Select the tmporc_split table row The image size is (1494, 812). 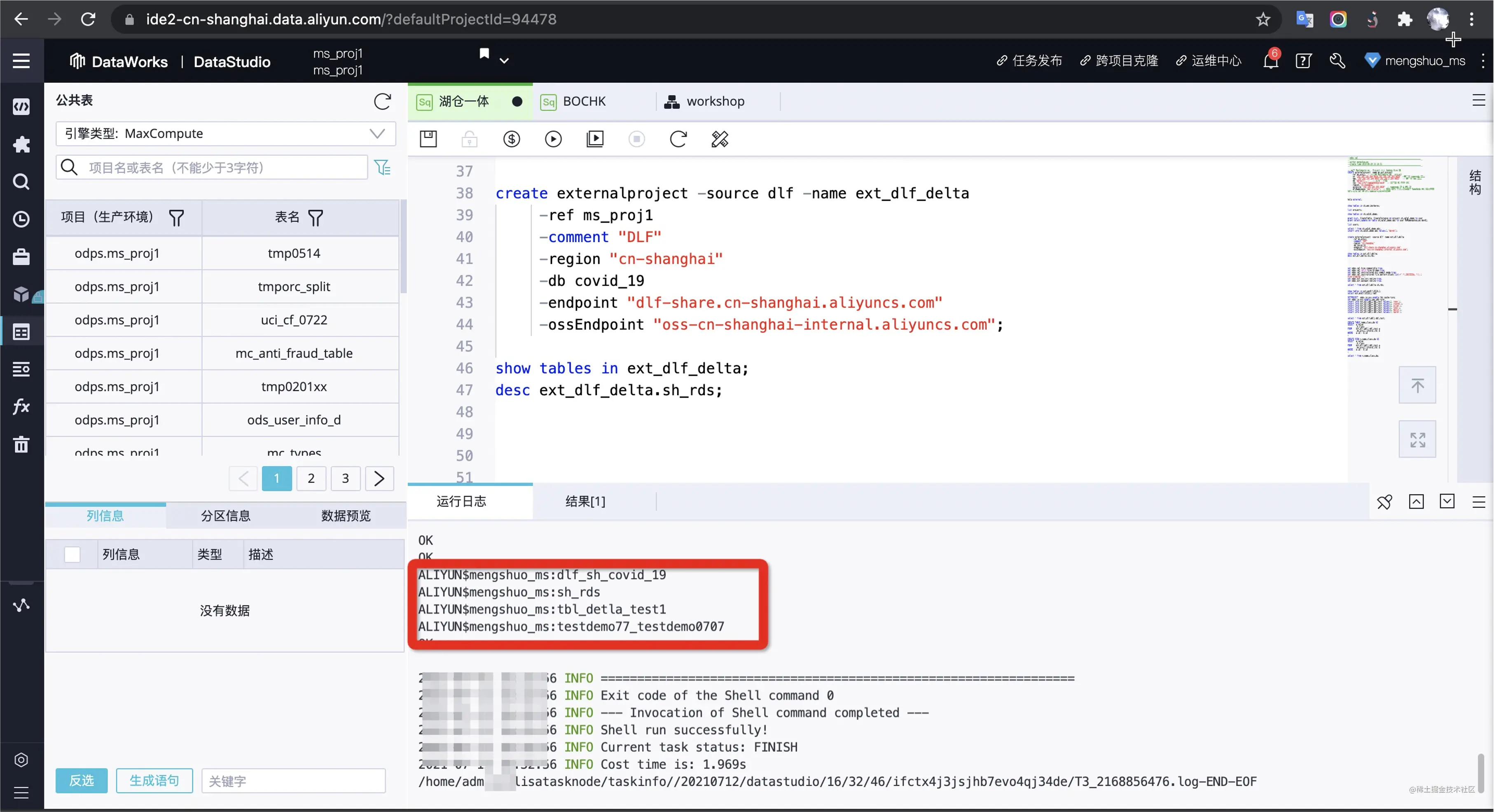coord(222,286)
